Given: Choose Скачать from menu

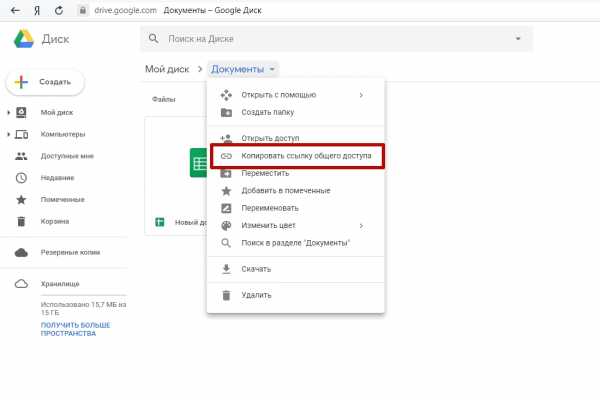Looking at the screenshot, I should [x=295, y=269].
